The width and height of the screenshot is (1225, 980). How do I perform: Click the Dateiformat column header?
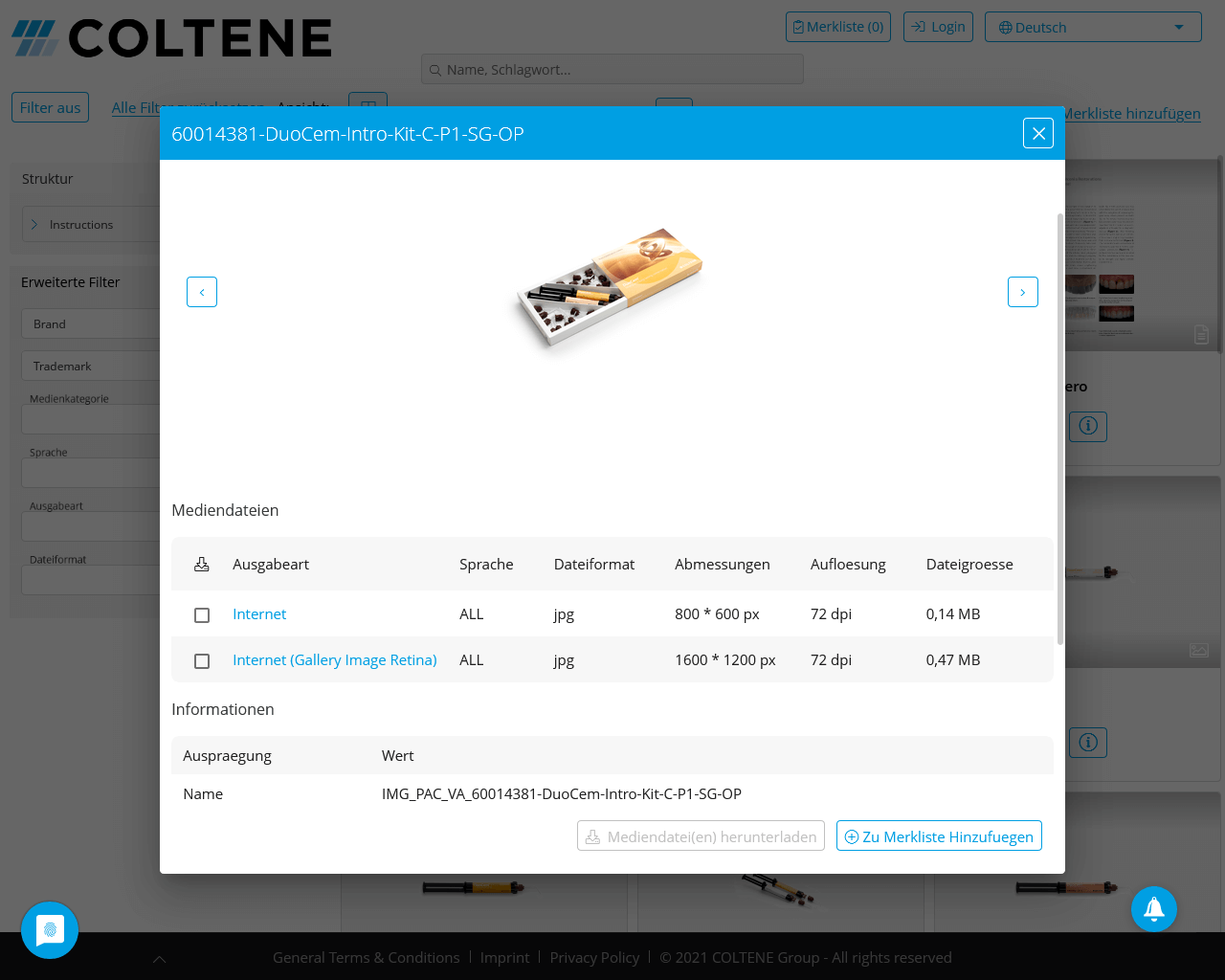pos(594,564)
